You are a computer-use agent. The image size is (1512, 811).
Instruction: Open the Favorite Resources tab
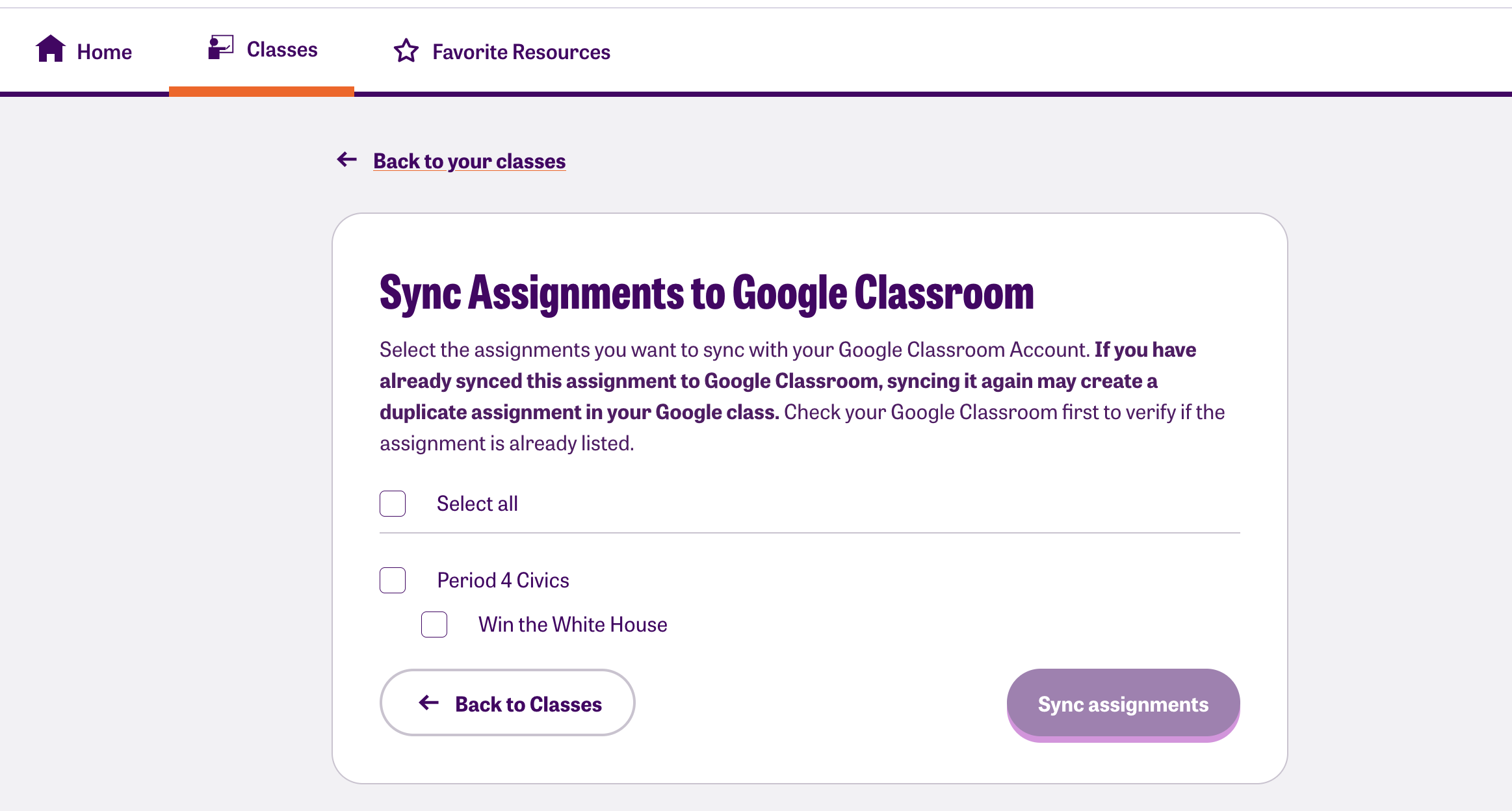(502, 51)
